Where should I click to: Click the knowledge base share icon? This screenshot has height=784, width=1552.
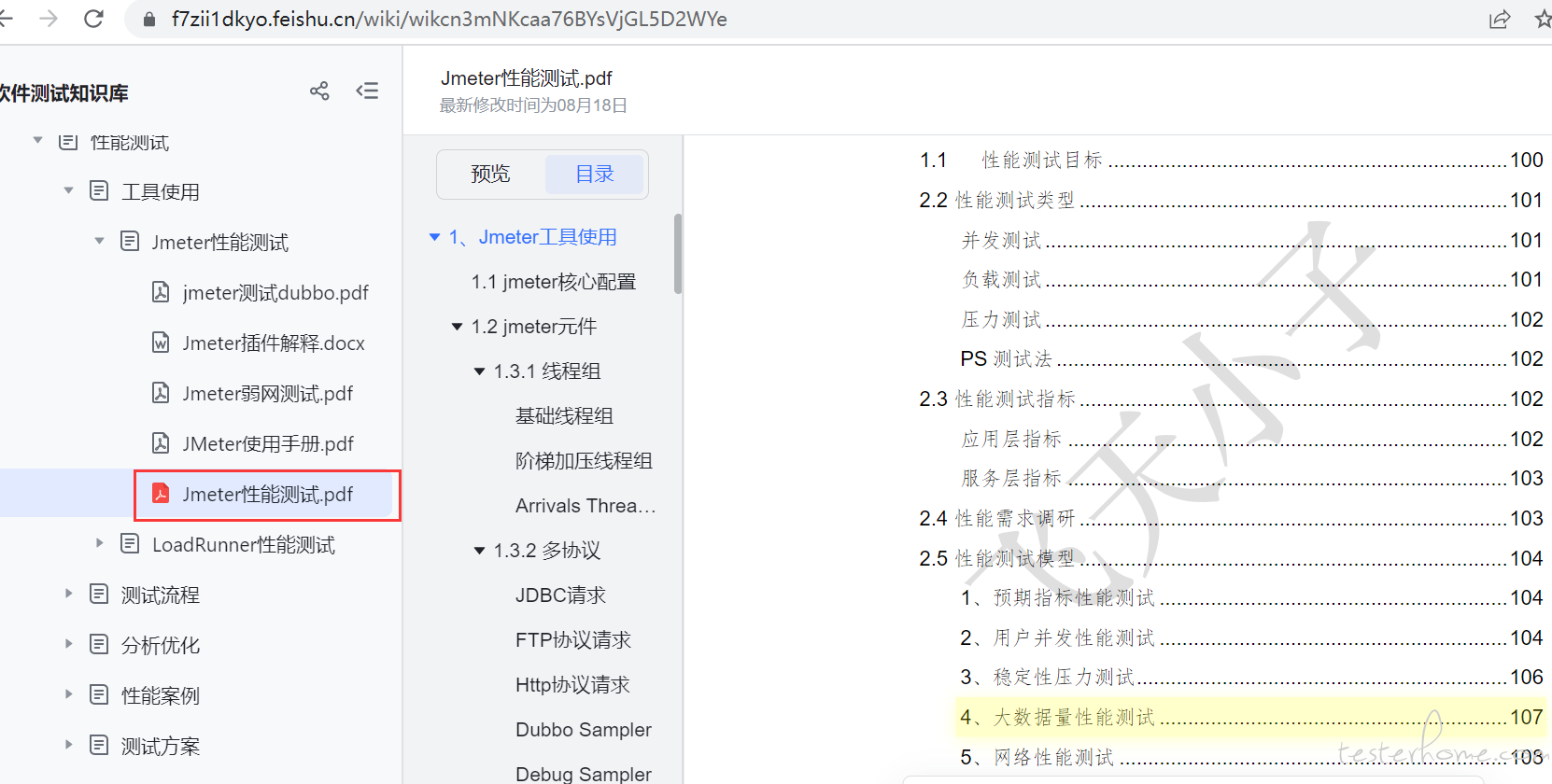pyautogui.click(x=319, y=91)
